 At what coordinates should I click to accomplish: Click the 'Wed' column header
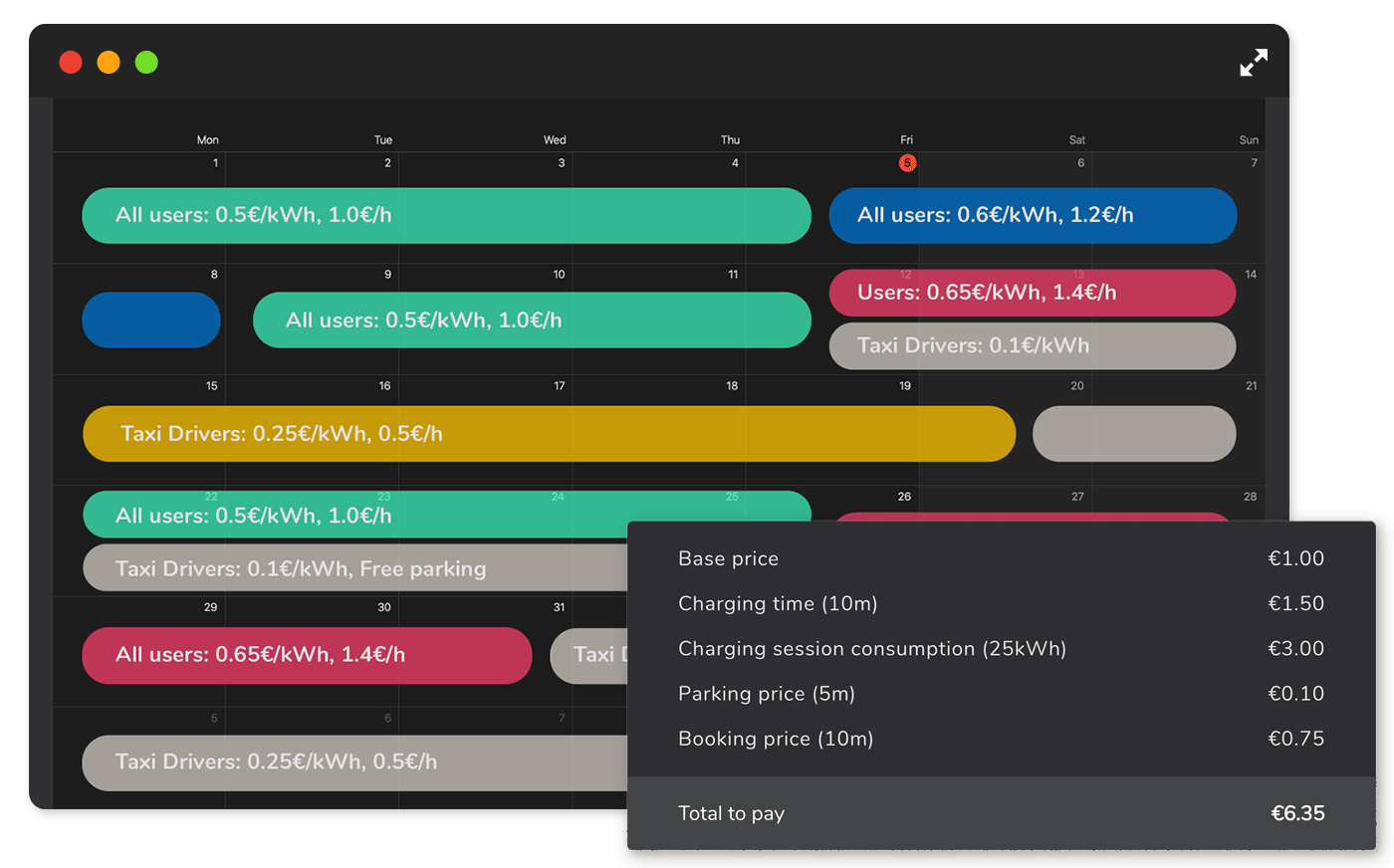555,140
